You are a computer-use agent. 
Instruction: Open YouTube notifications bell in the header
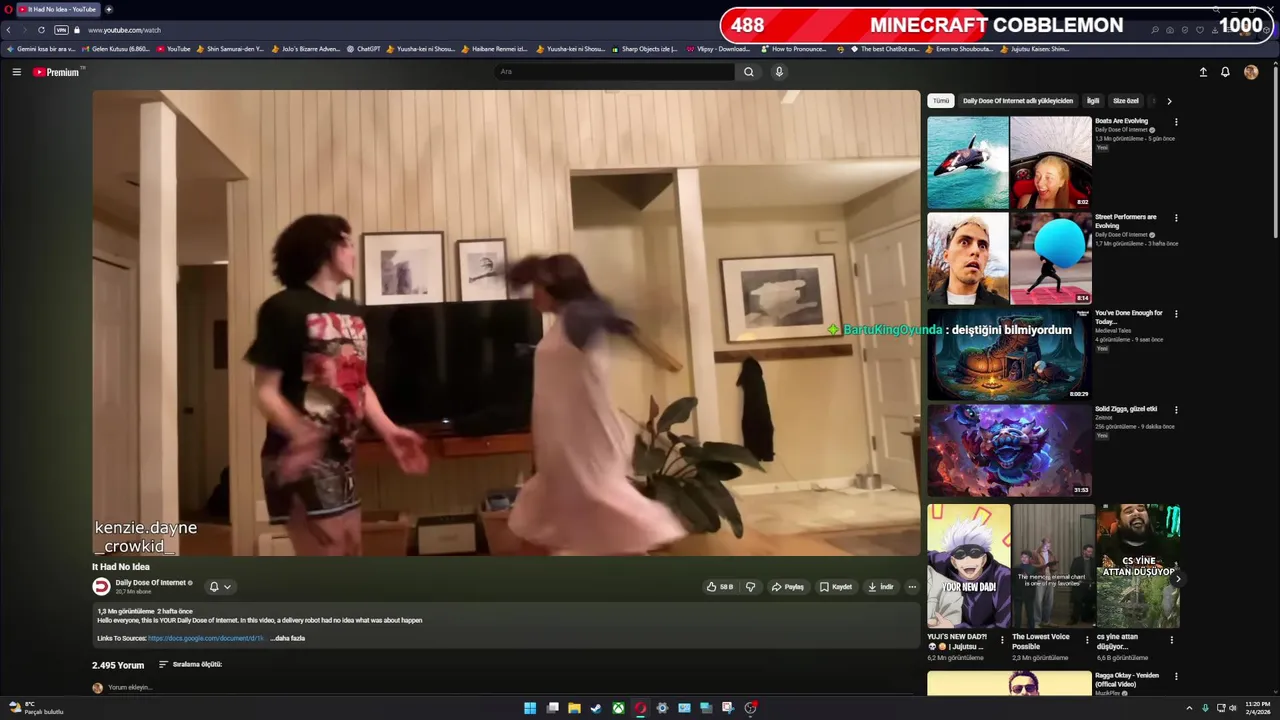click(x=1225, y=72)
